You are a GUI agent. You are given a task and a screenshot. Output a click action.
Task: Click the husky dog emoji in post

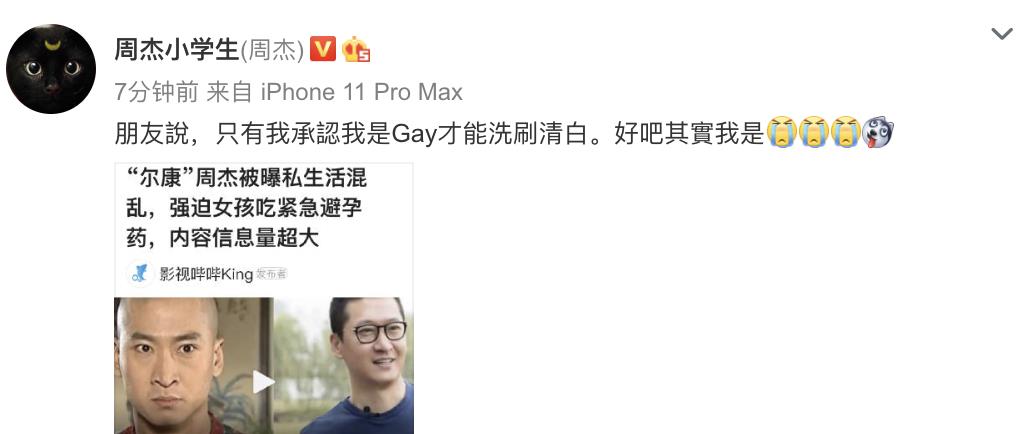[879, 132]
